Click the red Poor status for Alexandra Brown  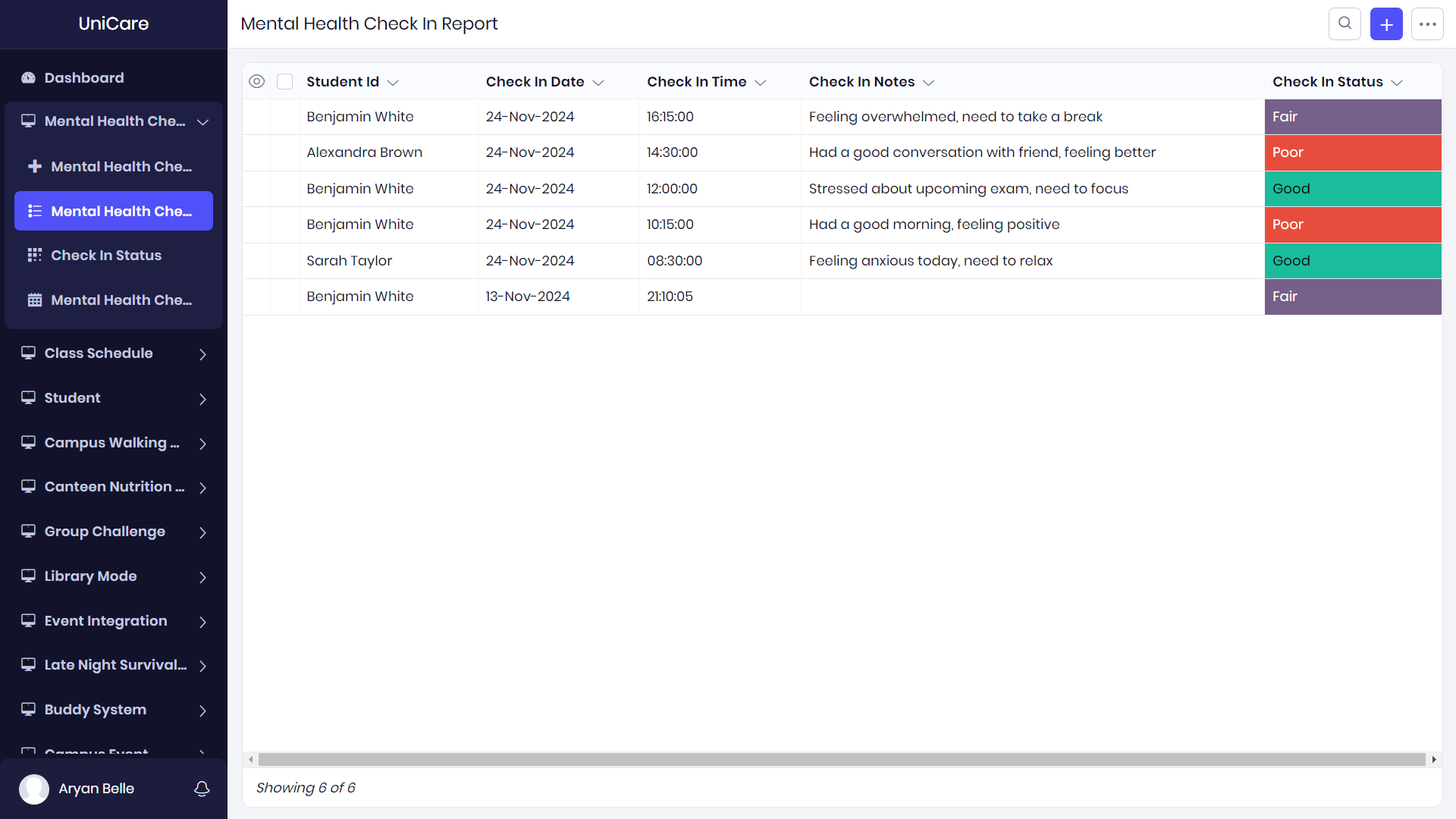coord(1352,152)
